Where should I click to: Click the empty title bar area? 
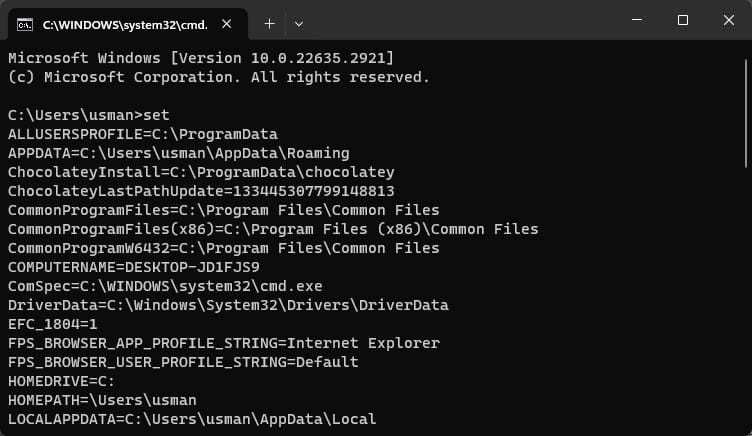coord(460,20)
